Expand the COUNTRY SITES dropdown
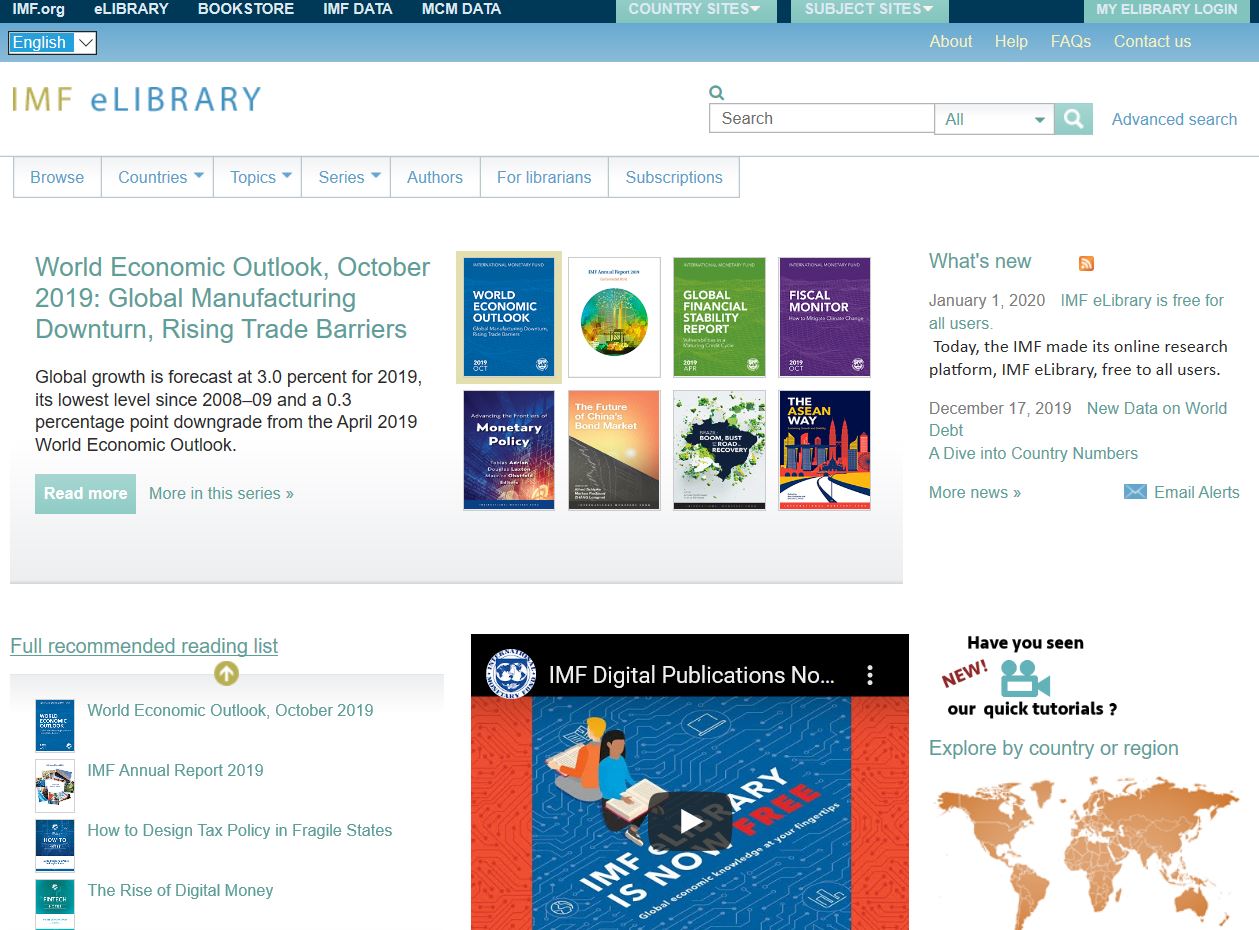This screenshot has height=930, width=1259. pyautogui.click(x=694, y=10)
